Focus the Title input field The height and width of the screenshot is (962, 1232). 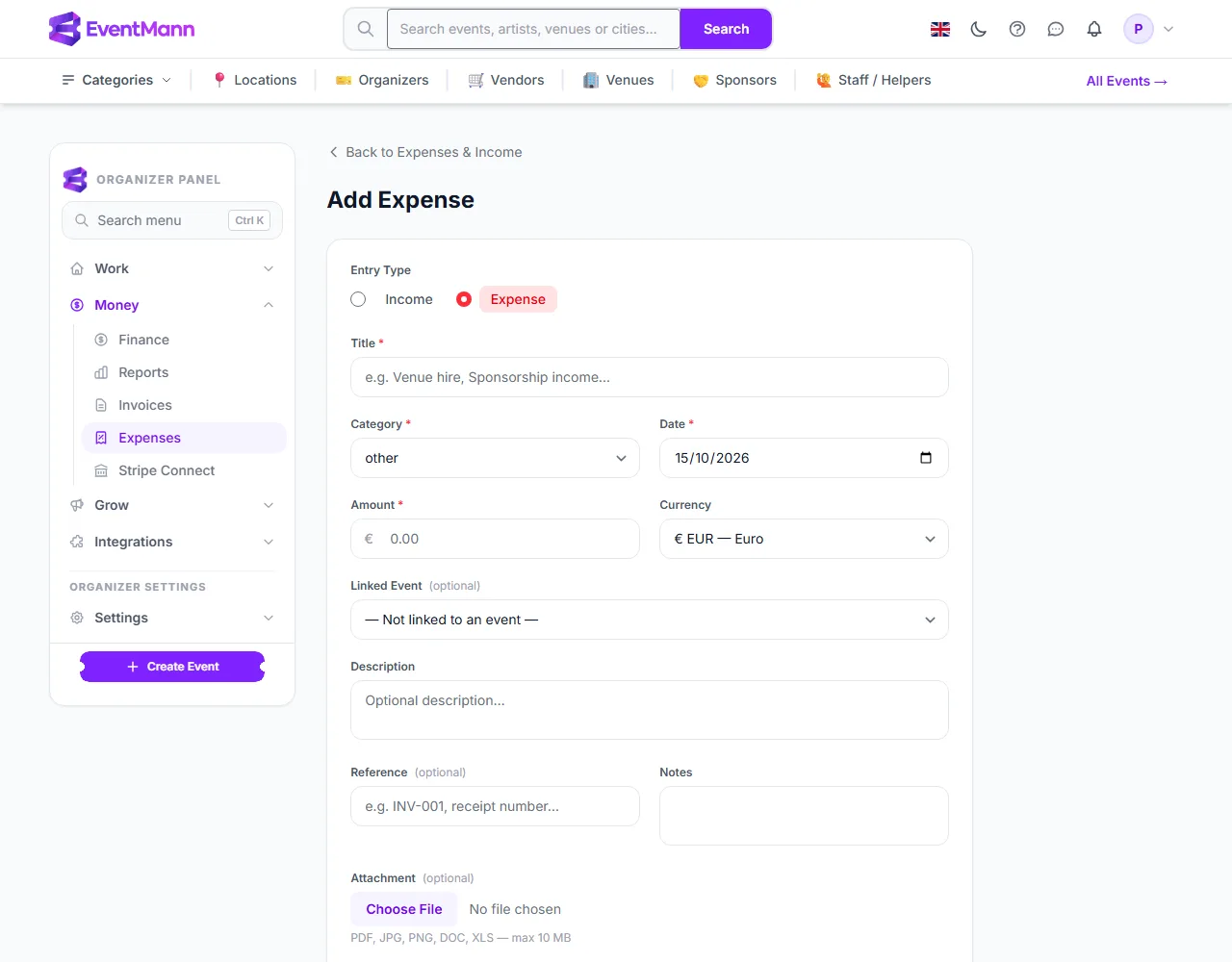click(650, 377)
